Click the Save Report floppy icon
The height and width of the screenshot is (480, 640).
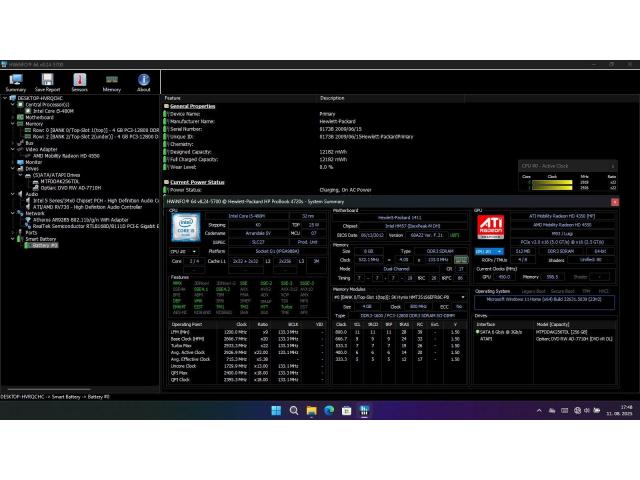[x=47, y=82]
